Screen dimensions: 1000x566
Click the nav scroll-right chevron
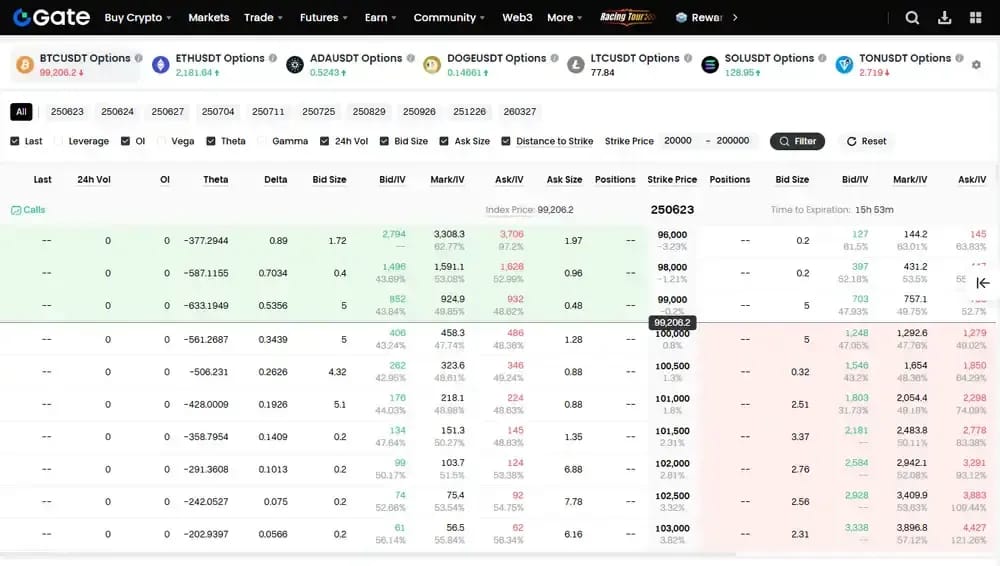735,18
